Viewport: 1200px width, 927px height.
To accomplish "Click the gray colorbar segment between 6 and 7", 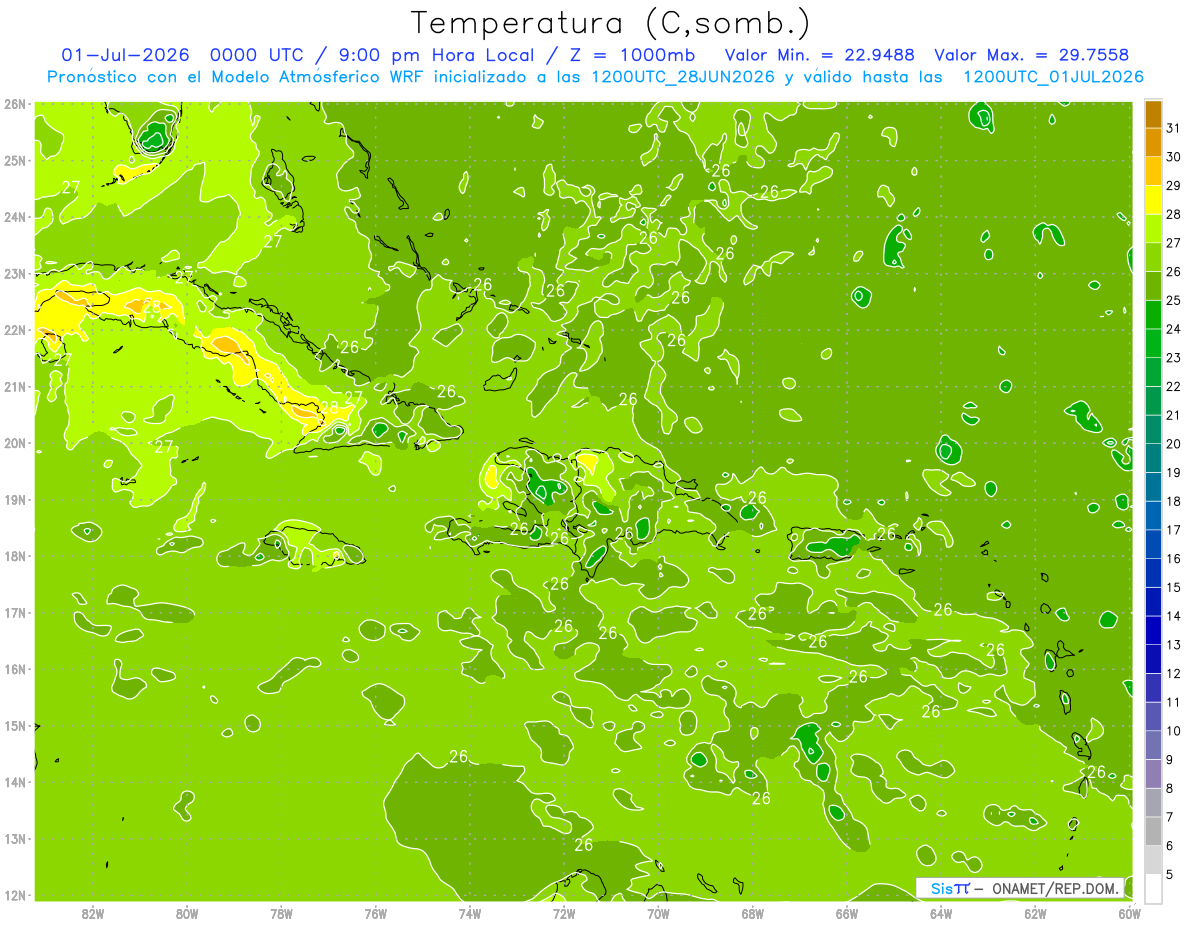I will (x=1153, y=831).
